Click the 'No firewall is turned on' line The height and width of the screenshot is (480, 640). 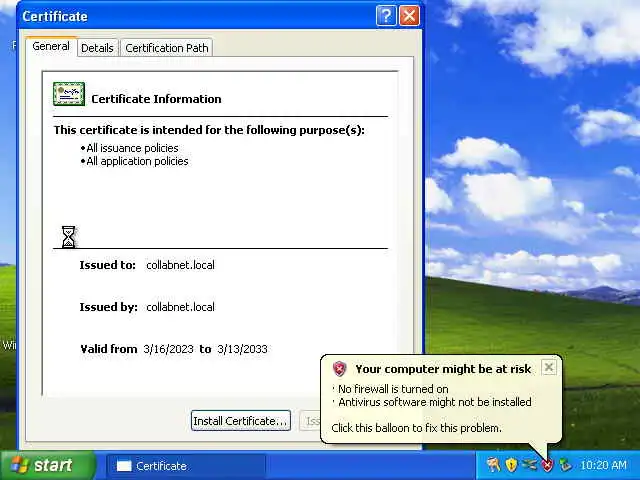[x=393, y=389]
